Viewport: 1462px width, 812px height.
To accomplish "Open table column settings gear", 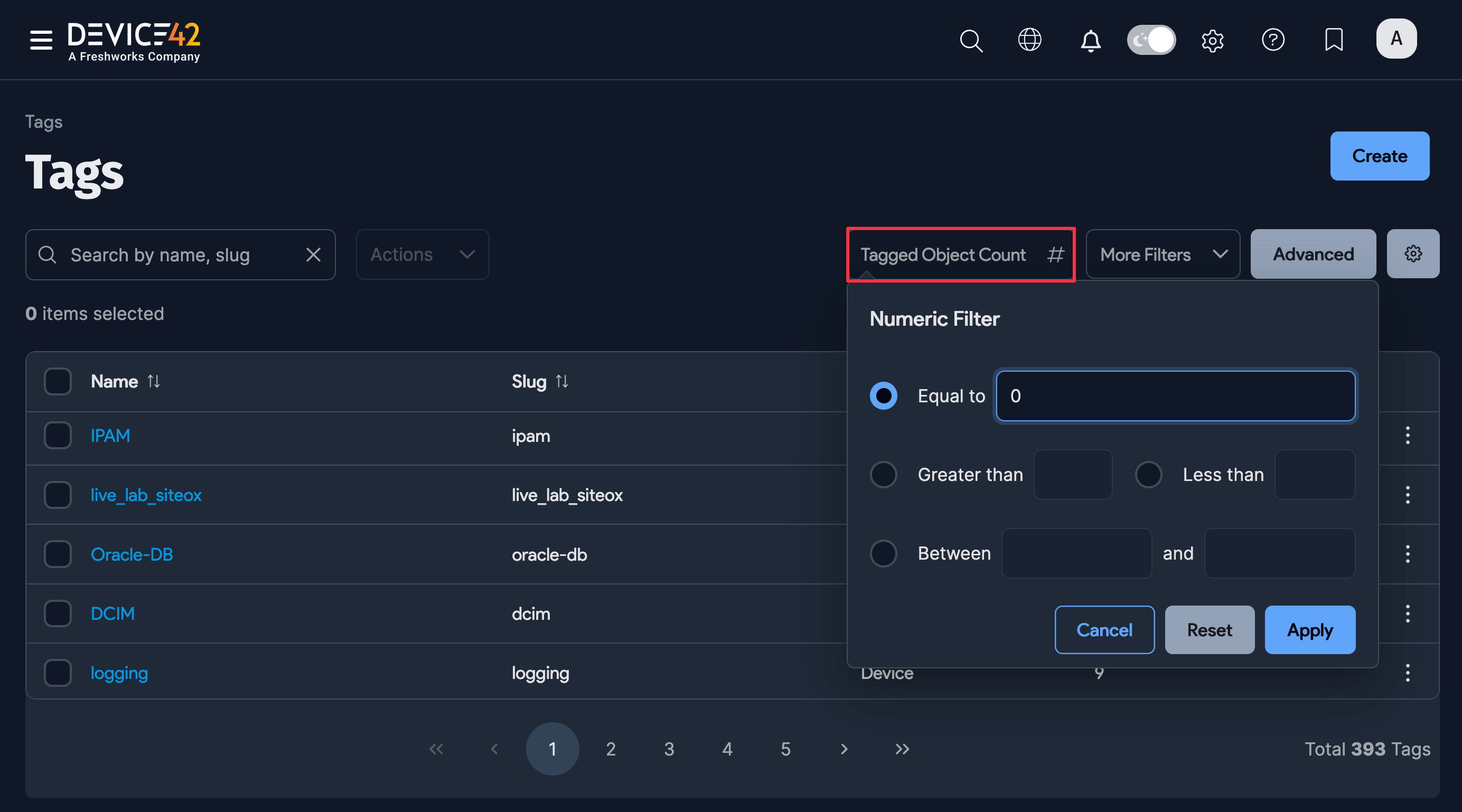I will click(1413, 253).
